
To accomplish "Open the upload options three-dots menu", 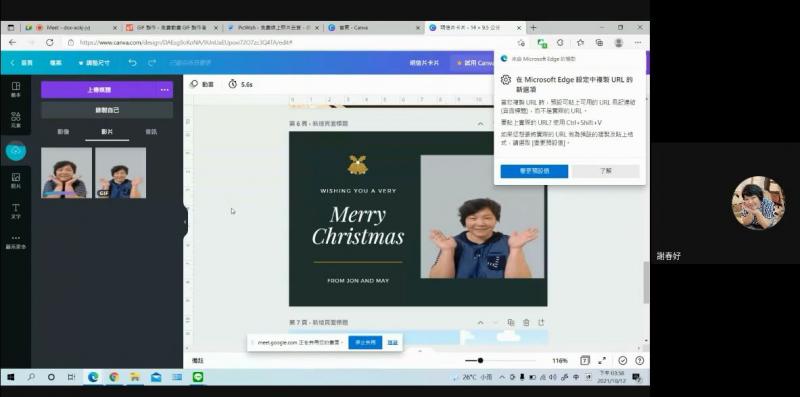I will pyautogui.click(x=164, y=90).
